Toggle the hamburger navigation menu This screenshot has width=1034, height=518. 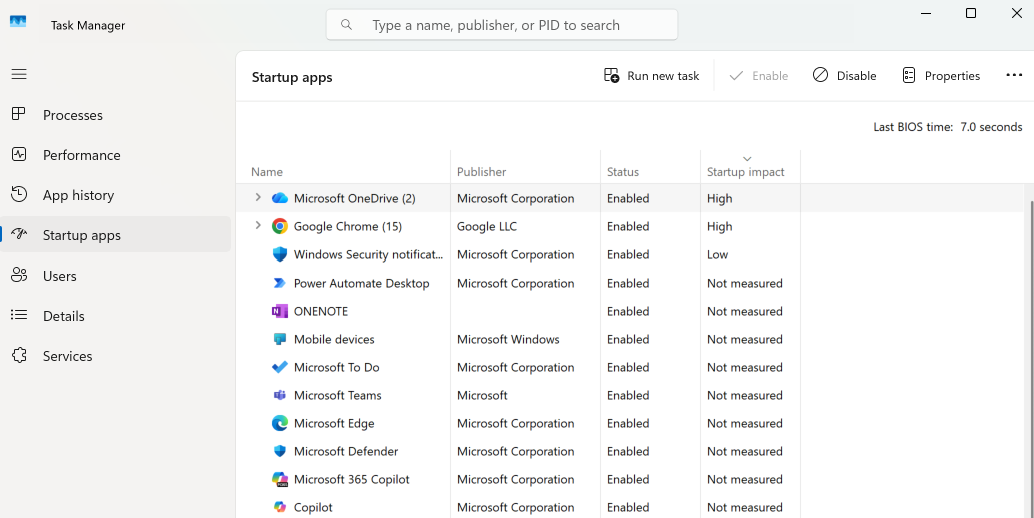(x=19, y=74)
